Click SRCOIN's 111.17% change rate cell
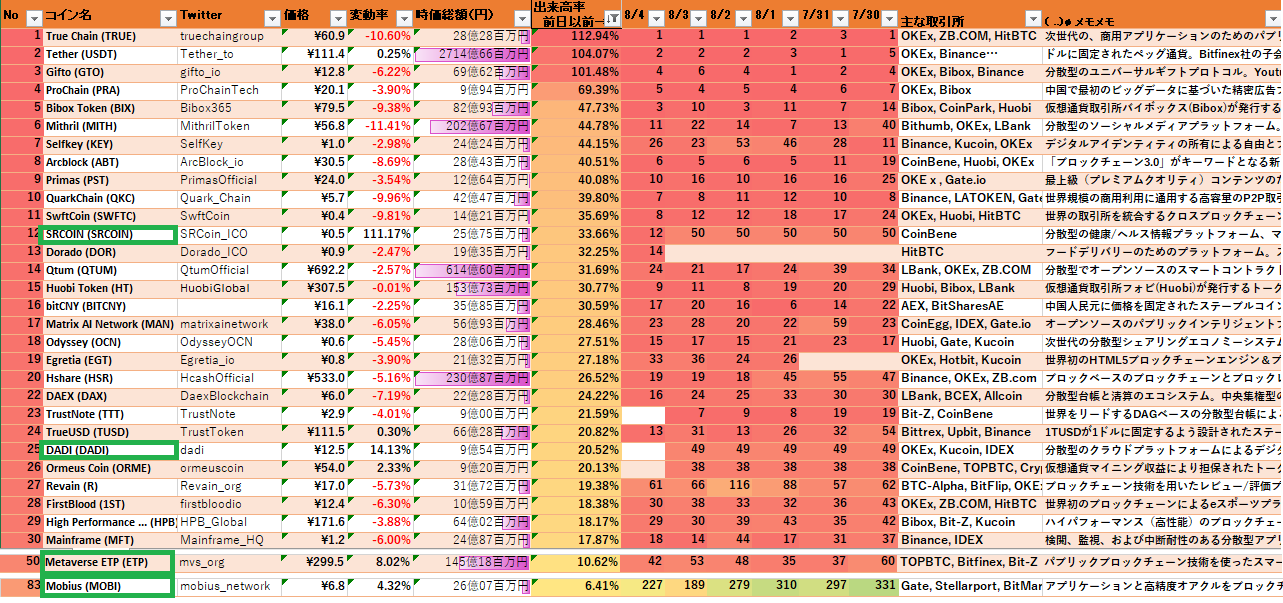The image size is (1283, 603). [x=379, y=234]
